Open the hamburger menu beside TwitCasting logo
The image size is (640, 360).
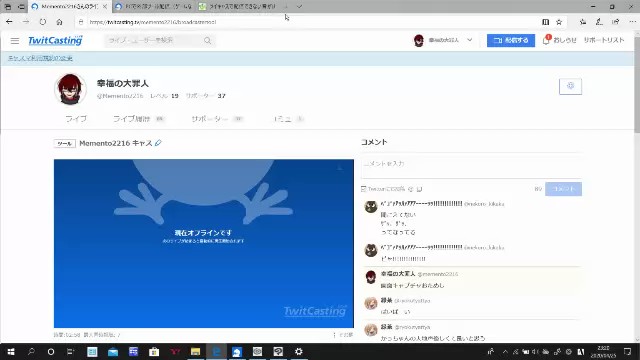pos(15,40)
